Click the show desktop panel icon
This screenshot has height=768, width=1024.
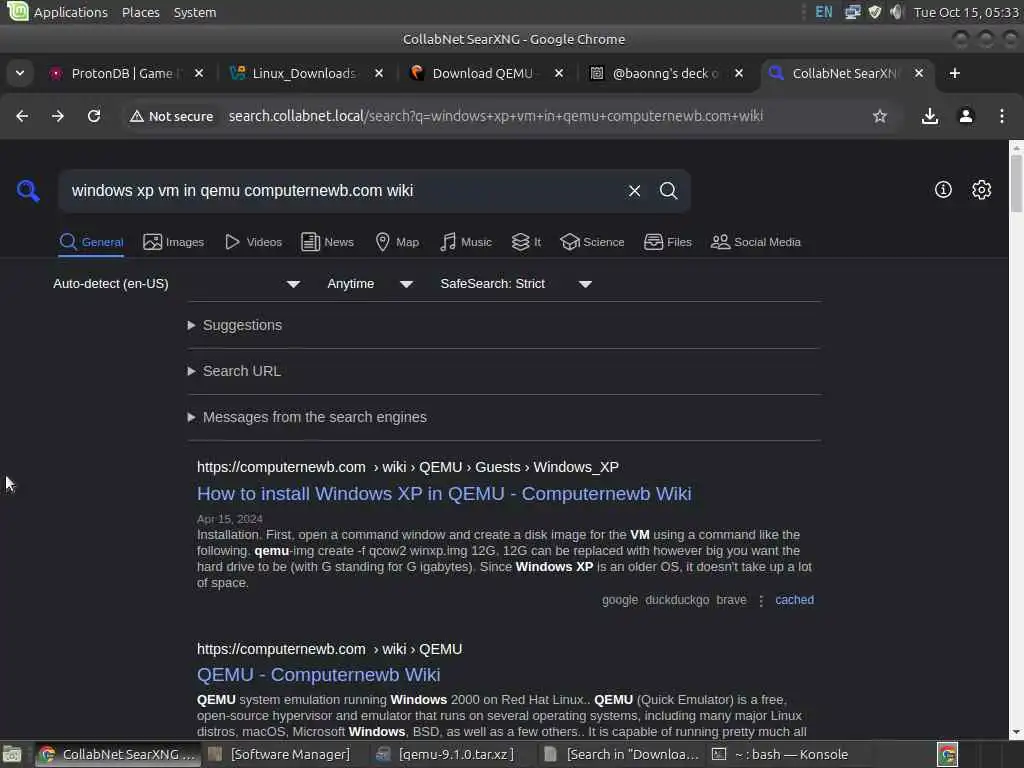[x=12, y=755]
